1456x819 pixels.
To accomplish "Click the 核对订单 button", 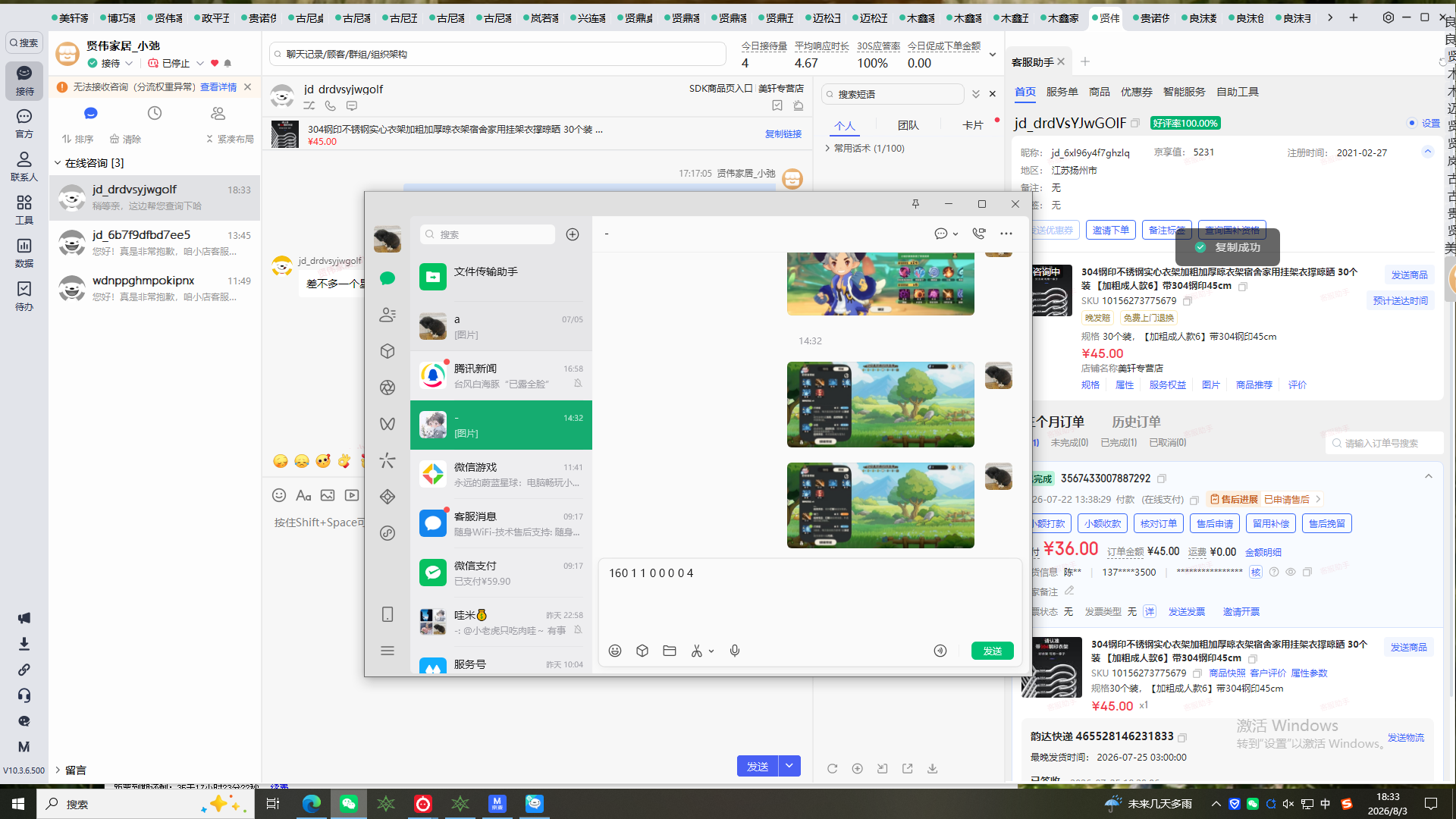I will [x=1159, y=523].
